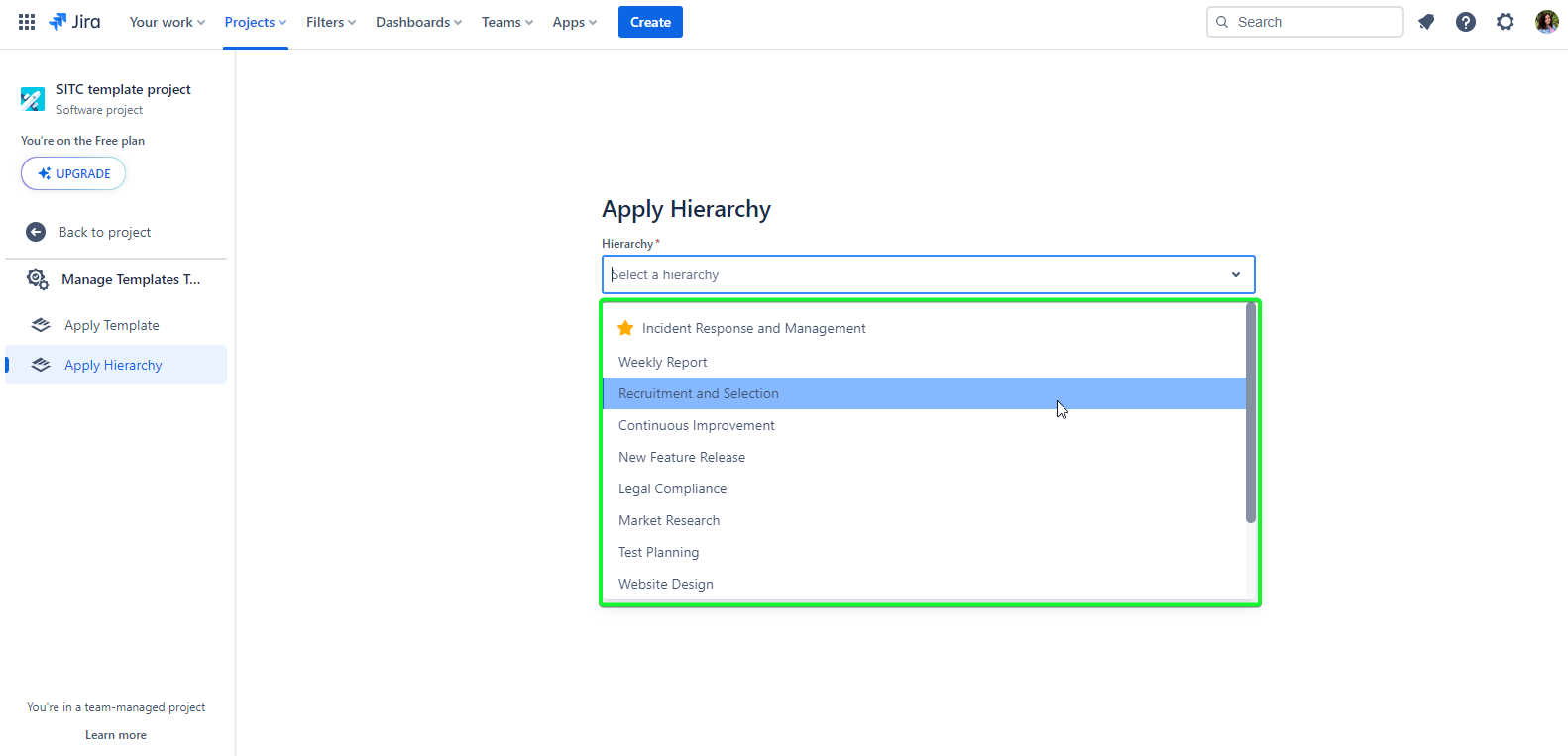Select Apply Template in the sidebar

pos(111,325)
